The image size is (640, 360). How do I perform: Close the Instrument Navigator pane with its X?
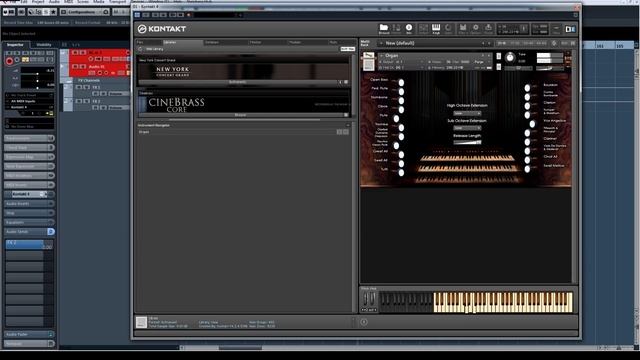click(x=348, y=125)
